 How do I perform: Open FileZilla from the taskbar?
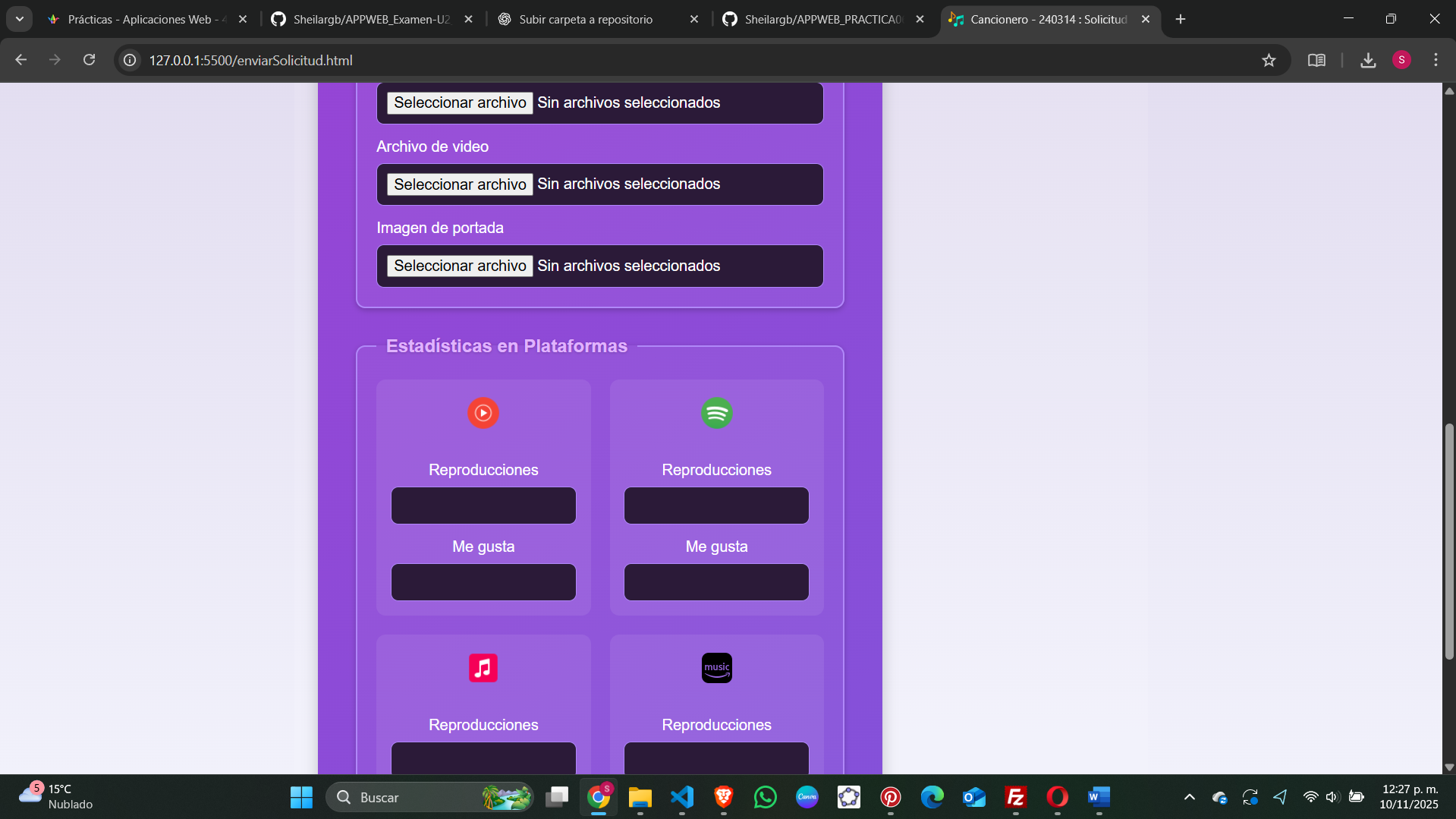(x=1015, y=797)
